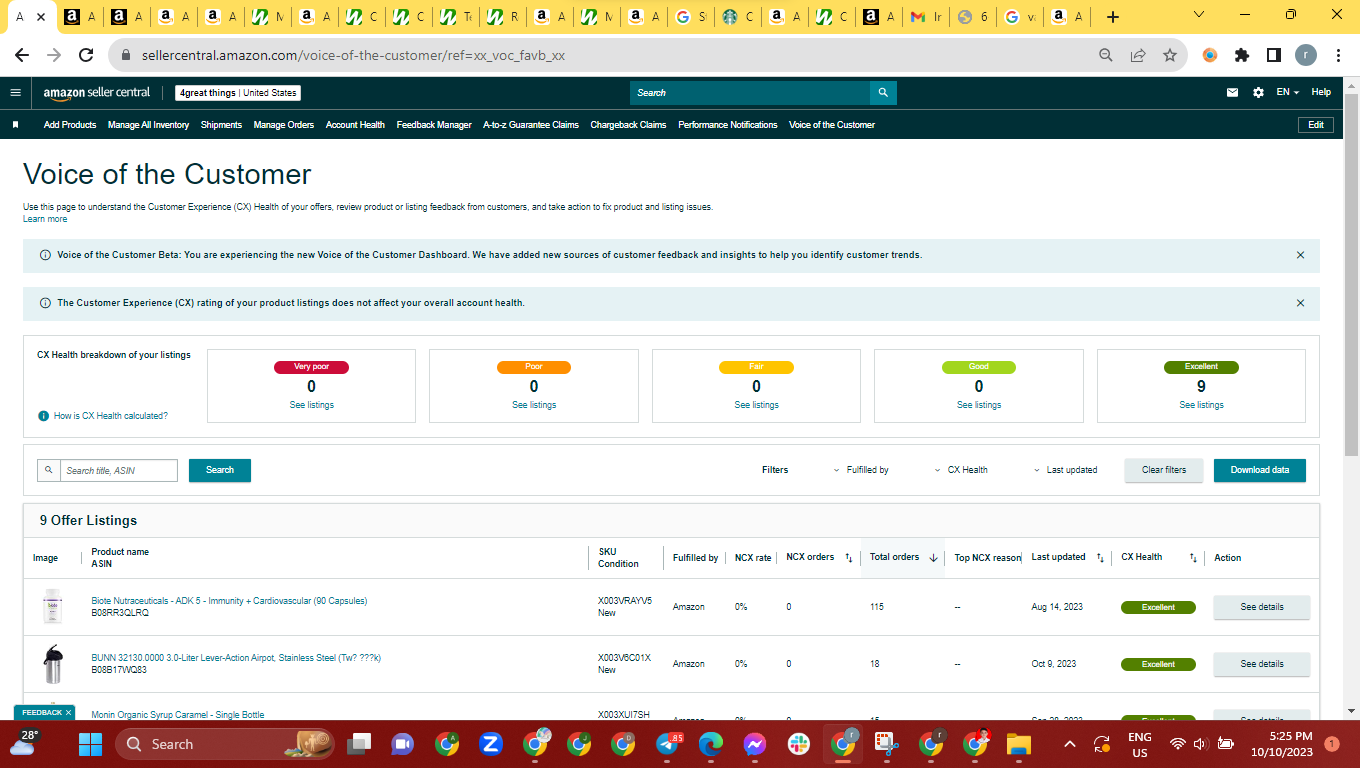Sort listings by Total orders arrow
Viewport: 1360px width, 768px height.
click(x=933, y=558)
